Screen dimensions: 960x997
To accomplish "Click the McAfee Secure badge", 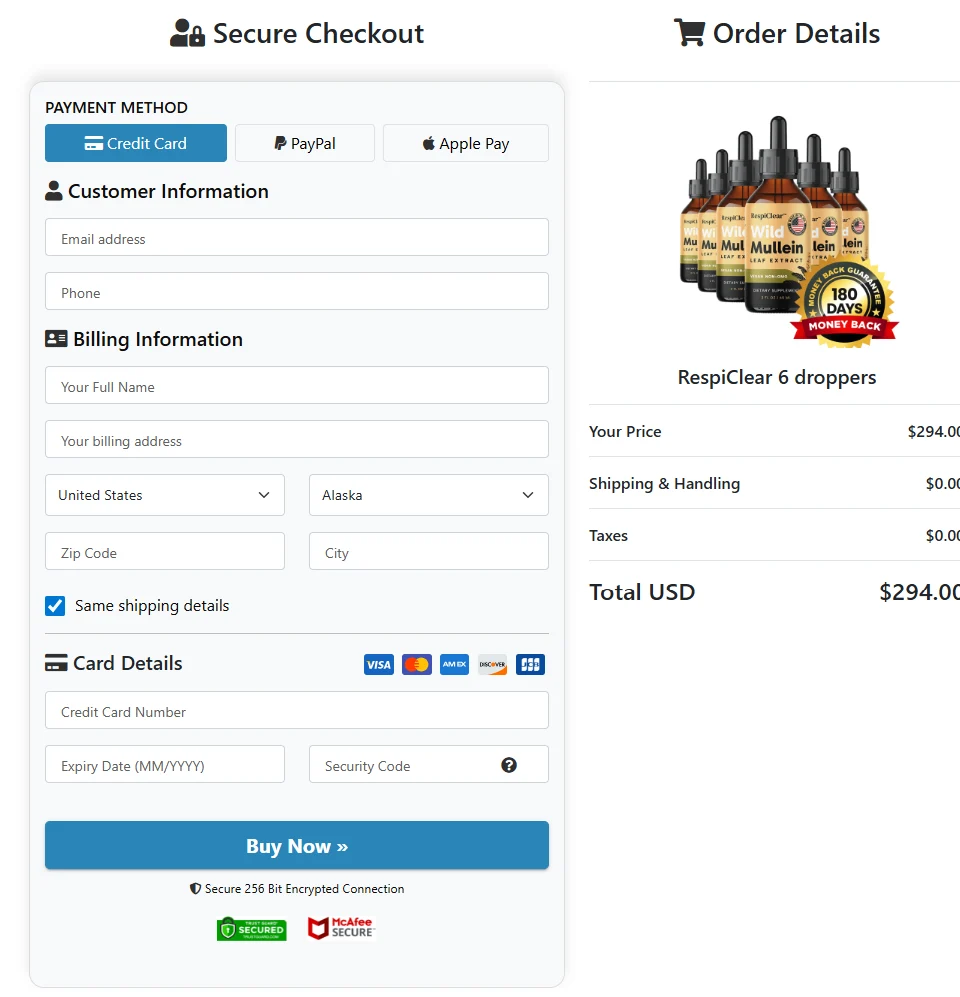I will [341, 928].
